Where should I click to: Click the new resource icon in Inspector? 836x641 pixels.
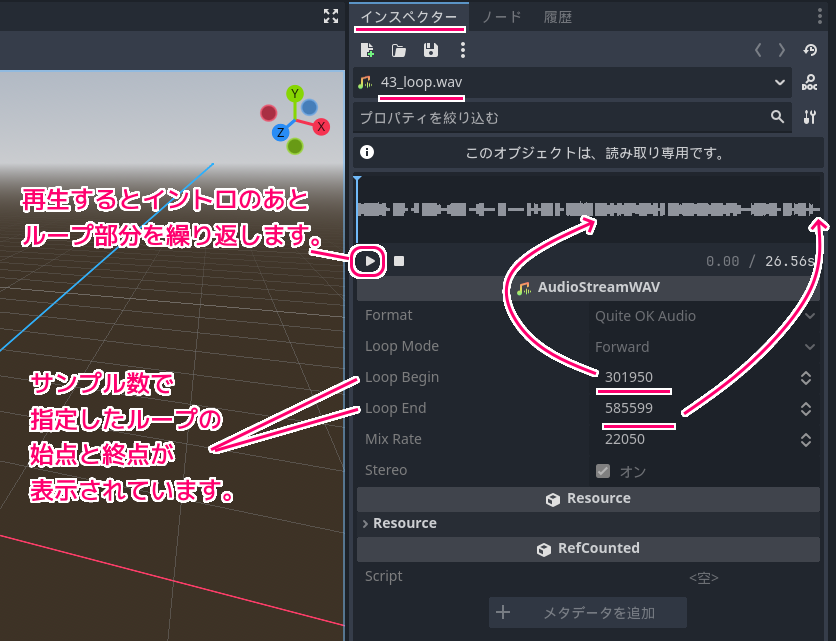(367, 50)
